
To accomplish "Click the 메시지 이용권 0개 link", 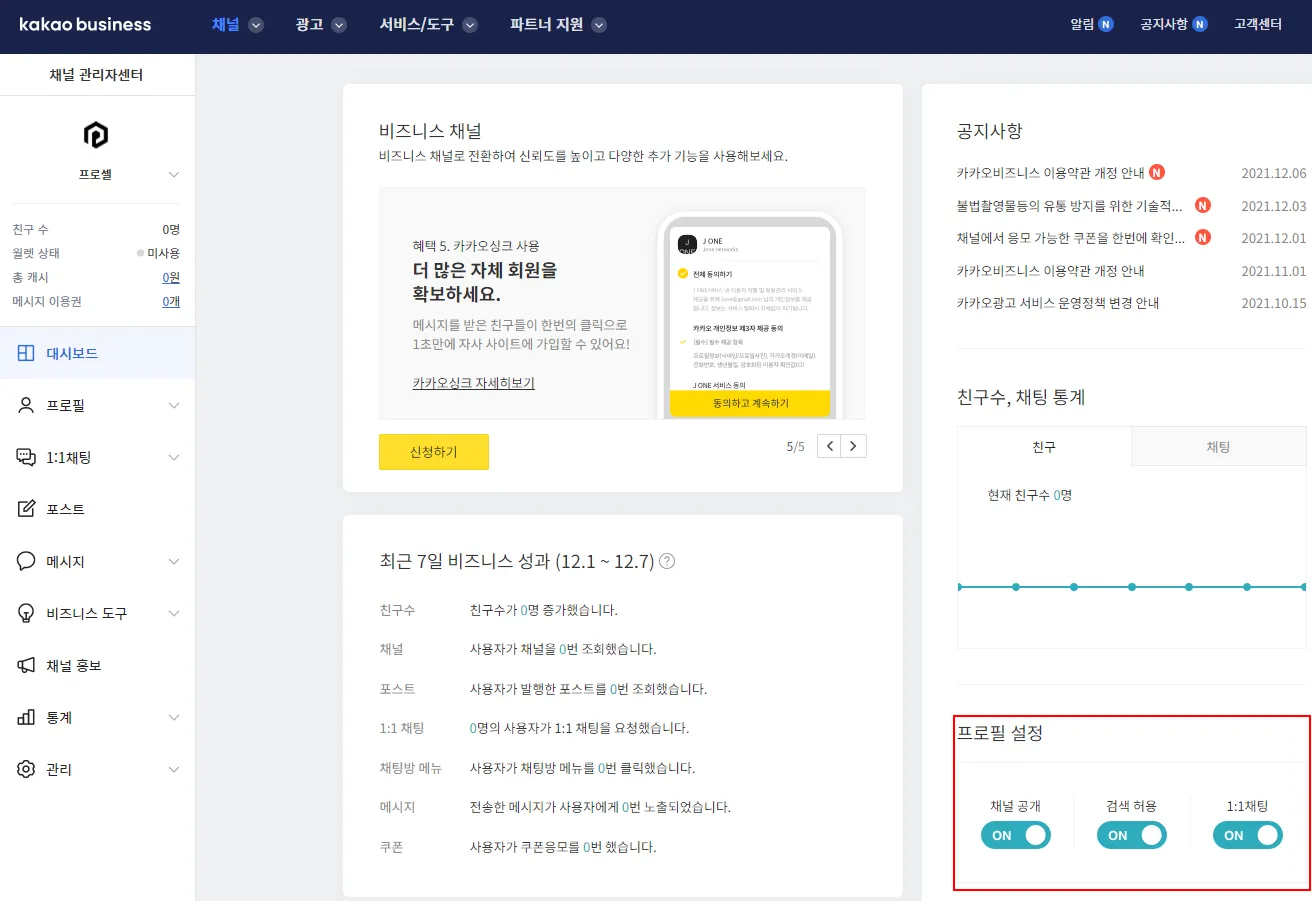I will click(172, 301).
